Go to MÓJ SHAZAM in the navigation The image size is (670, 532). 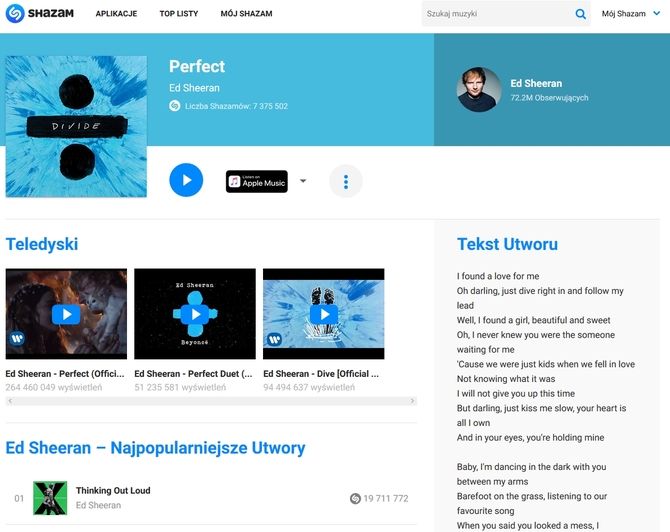[246, 14]
